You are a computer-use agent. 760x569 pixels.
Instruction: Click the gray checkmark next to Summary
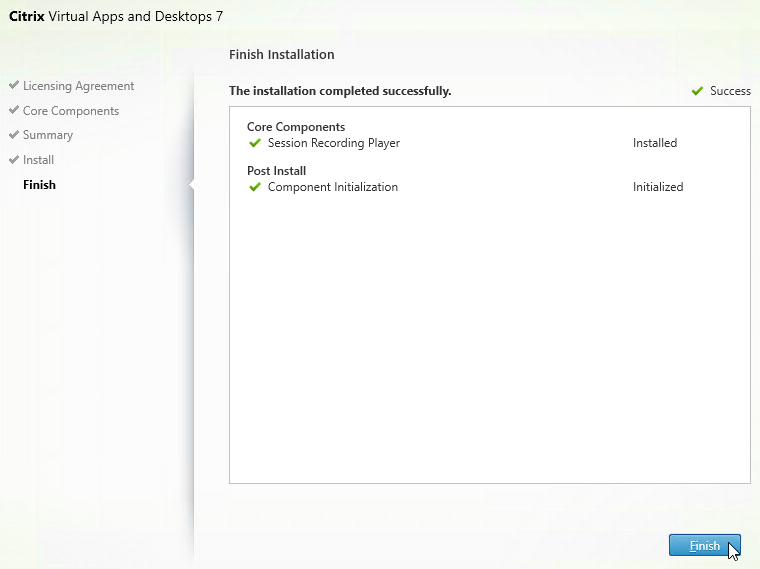tap(14, 134)
